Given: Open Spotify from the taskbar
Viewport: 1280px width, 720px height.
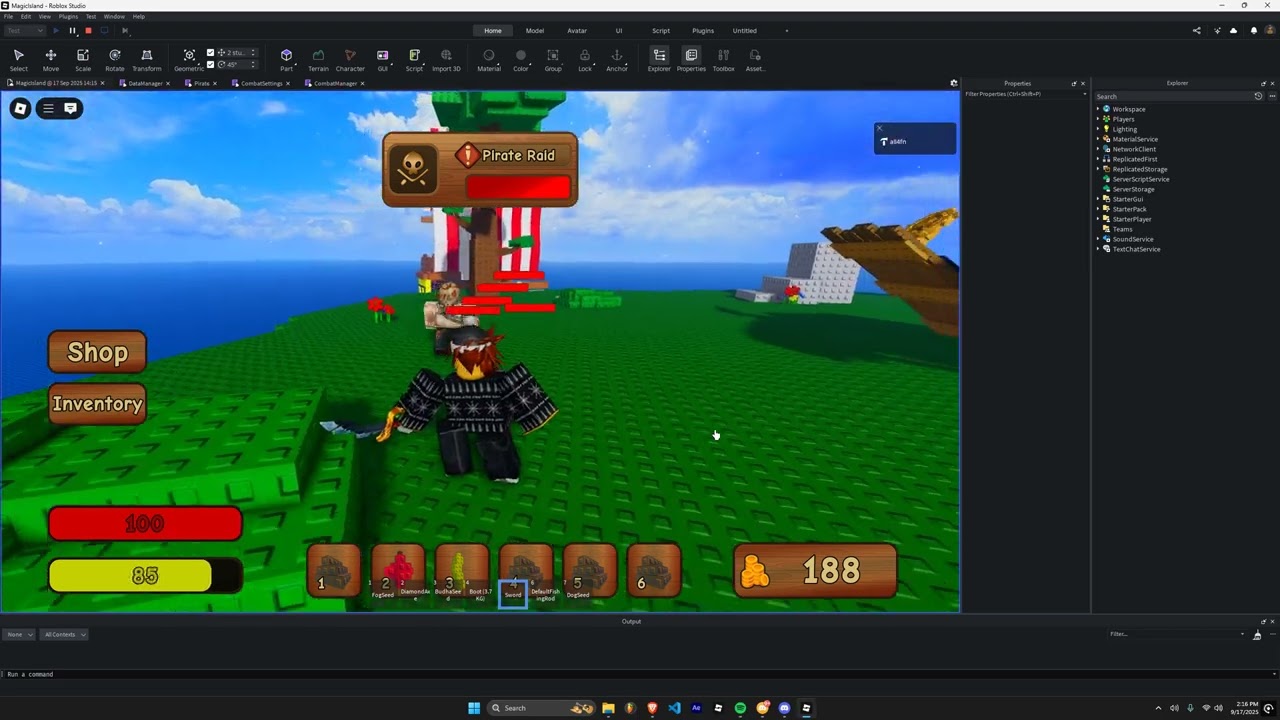Looking at the screenshot, I should coord(740,708).
